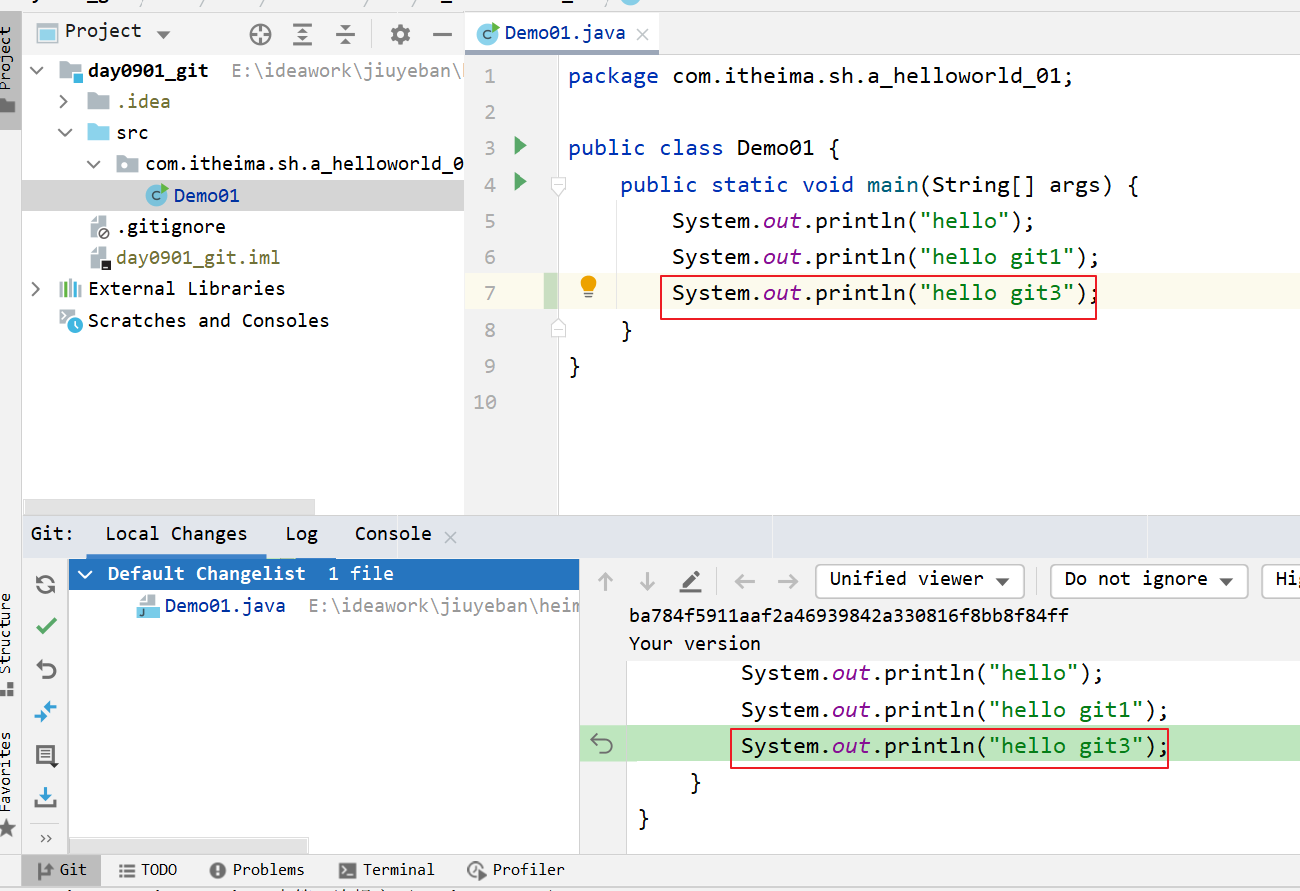1300x891 pixels.
Task: Collapse the main method fold marker
Action: coord(558,184)
